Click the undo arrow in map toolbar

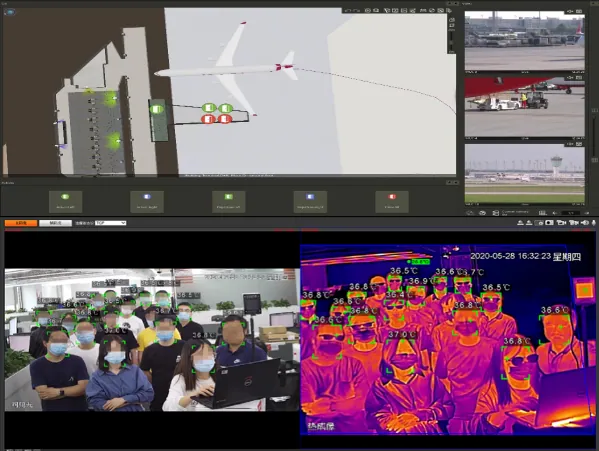(348, 11)
